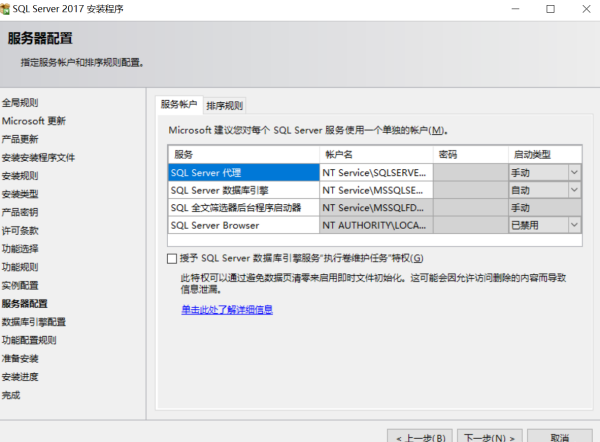Select the SQL Server 代理 service row
The width and height of the screenshot is (600, 442).
[242, 172]
